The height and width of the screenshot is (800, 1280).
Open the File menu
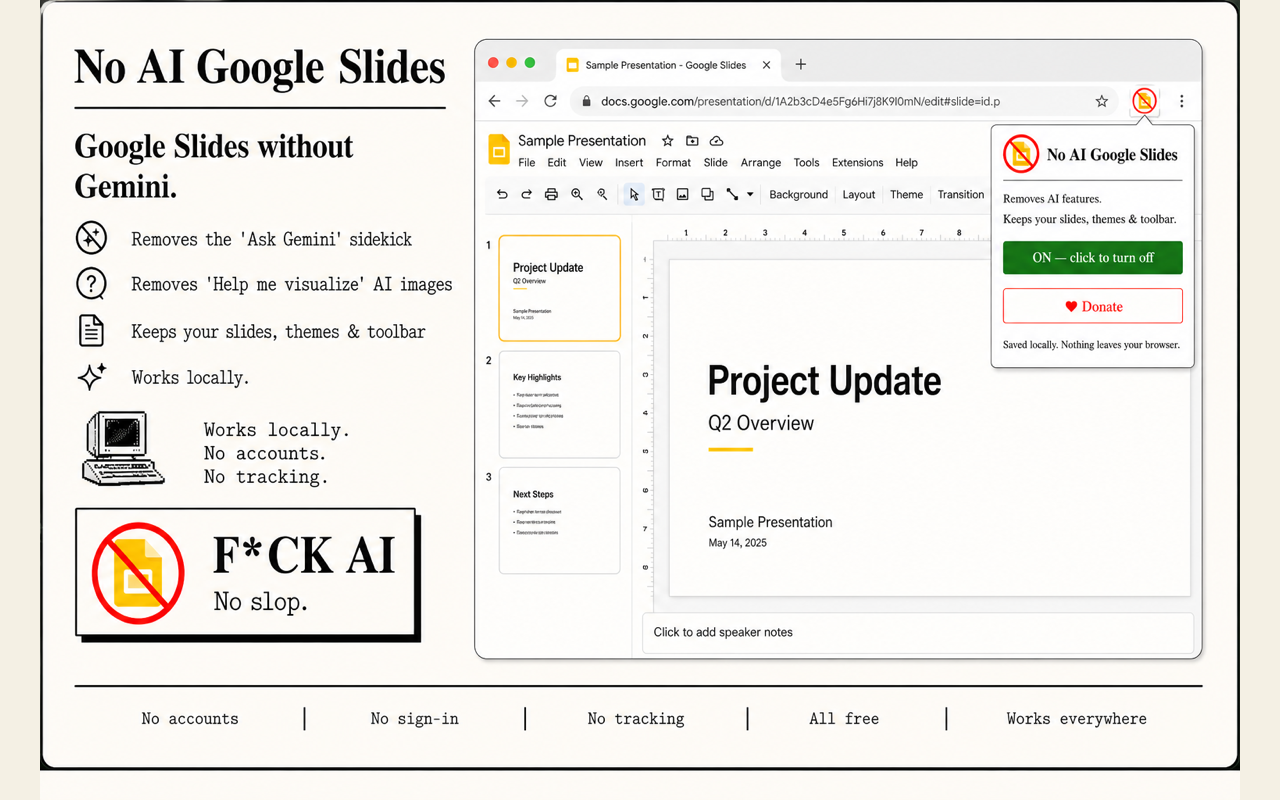pos(527,162)
